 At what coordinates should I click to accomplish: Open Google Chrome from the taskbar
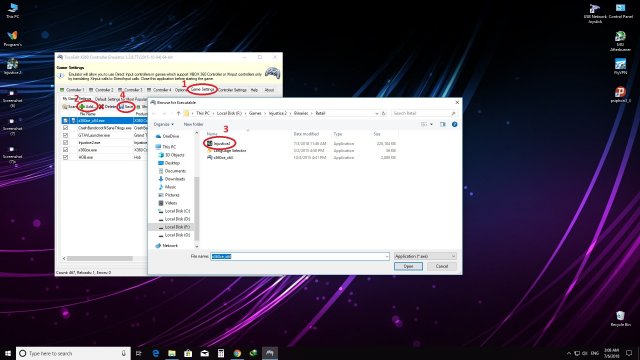pyautogui.click(x=237, y=353)
